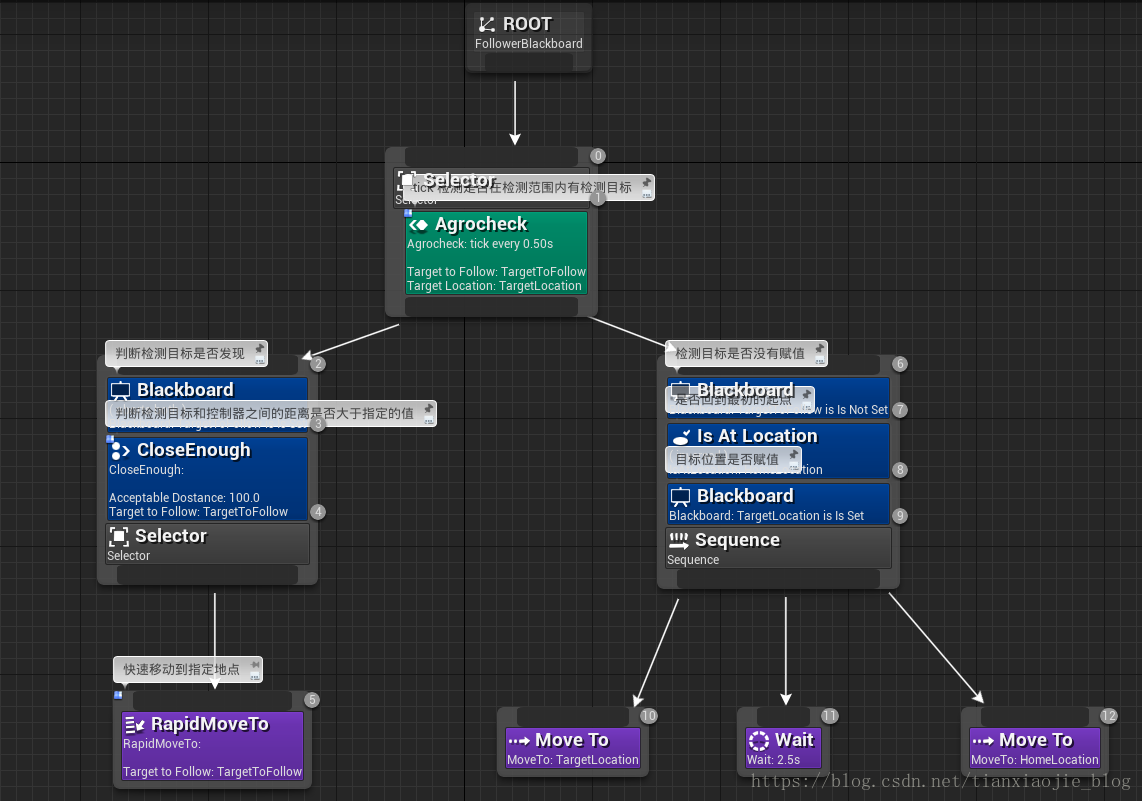Click the RapidMoveTo task icon
Image resolution: width=1142 pixels, height=801 pixels.
[135, 725]
